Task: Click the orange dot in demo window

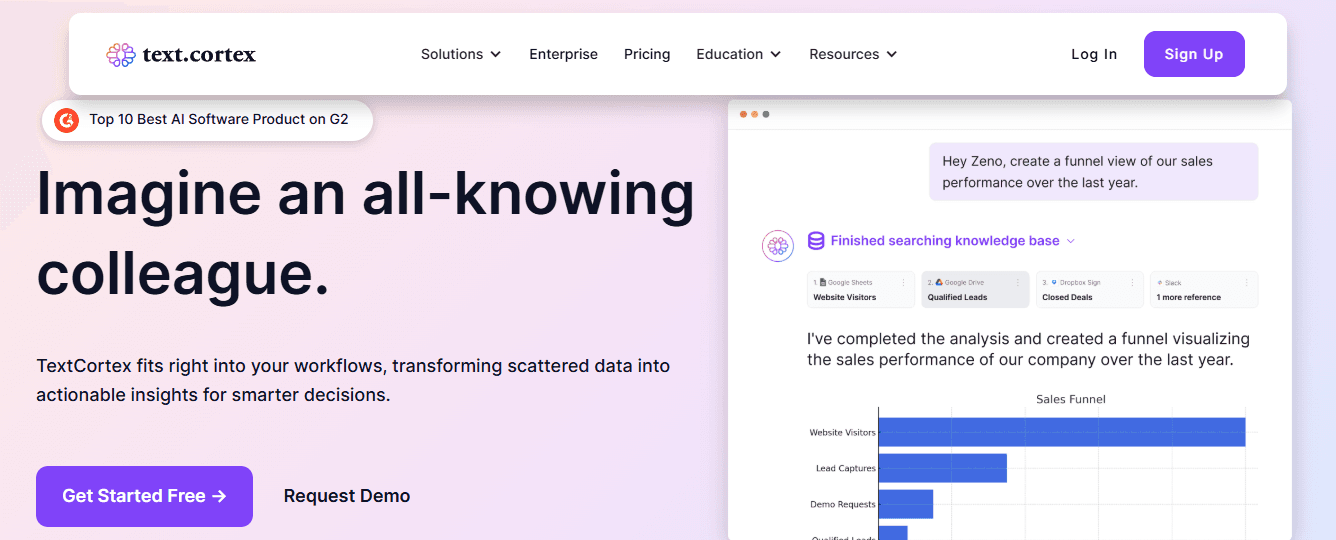Action: pyautogui.click(x=754, y=114)
